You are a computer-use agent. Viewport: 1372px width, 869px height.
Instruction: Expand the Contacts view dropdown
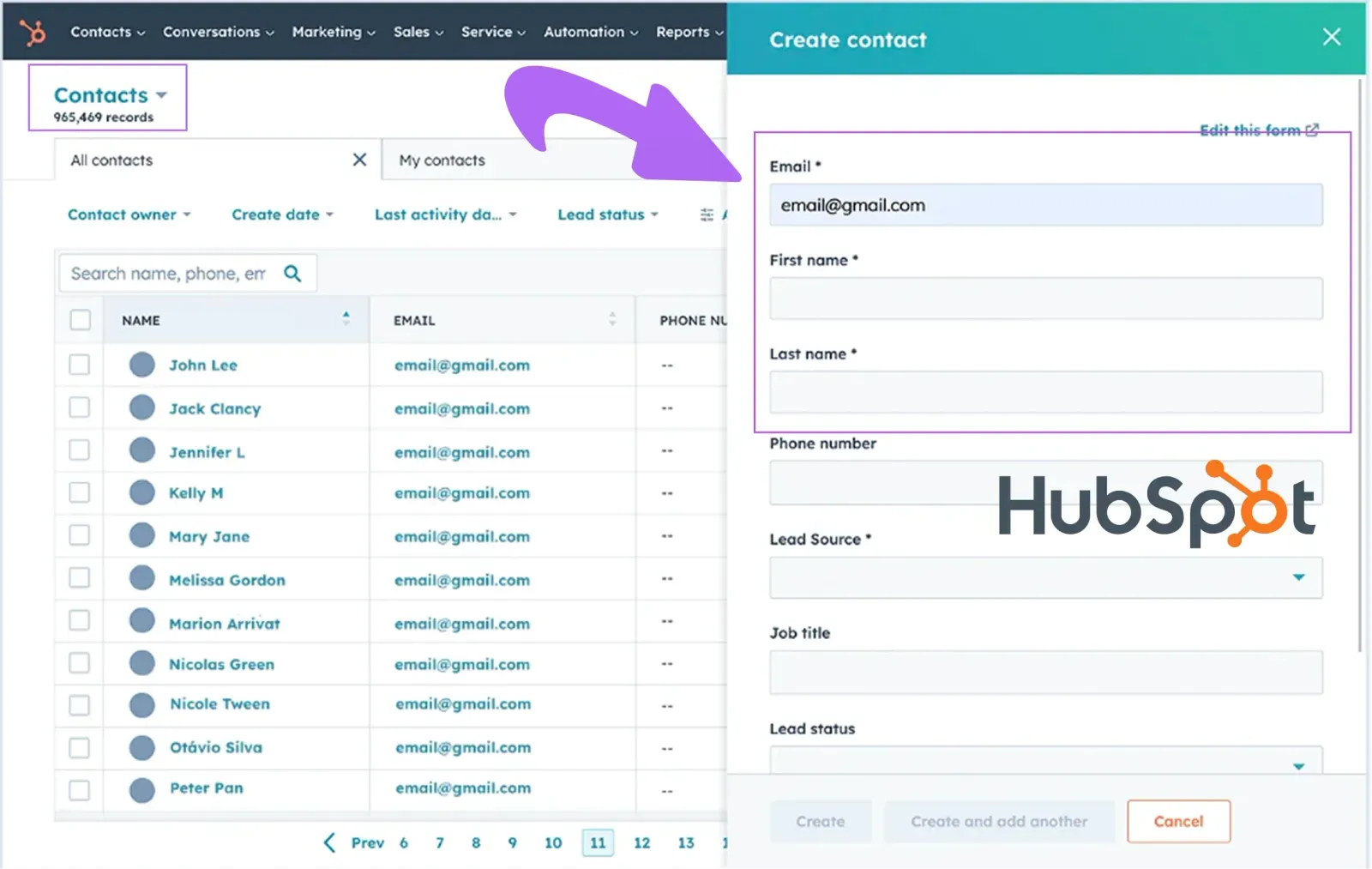110,95
